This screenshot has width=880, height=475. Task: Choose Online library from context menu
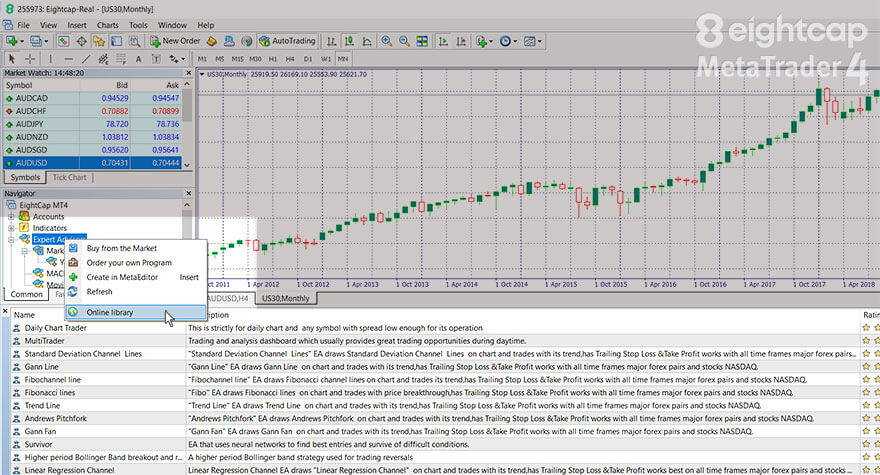coord(136,312)
